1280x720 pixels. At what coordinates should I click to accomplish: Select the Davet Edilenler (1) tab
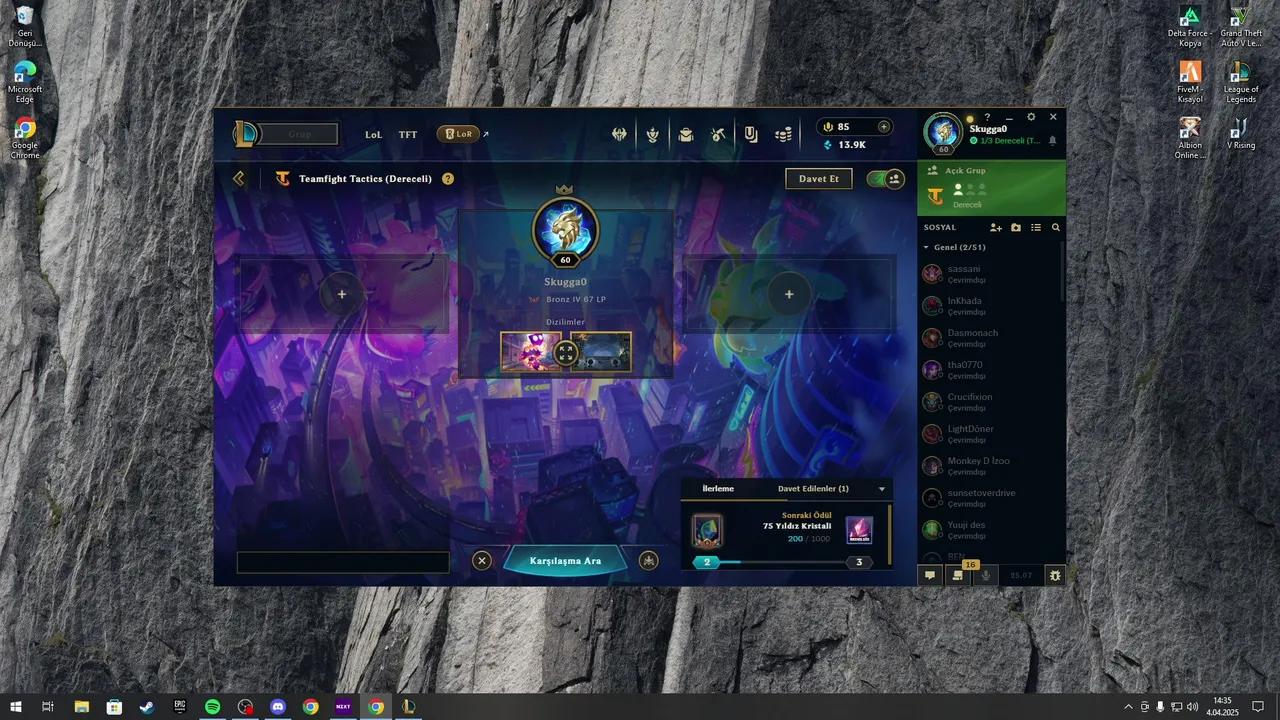813,489
